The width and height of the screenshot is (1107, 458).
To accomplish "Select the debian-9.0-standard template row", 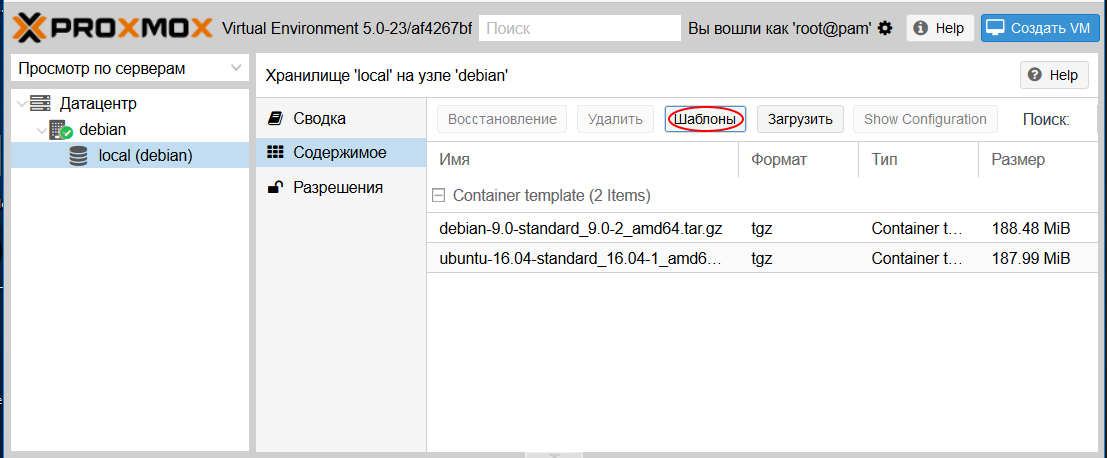I will point(762,229).
